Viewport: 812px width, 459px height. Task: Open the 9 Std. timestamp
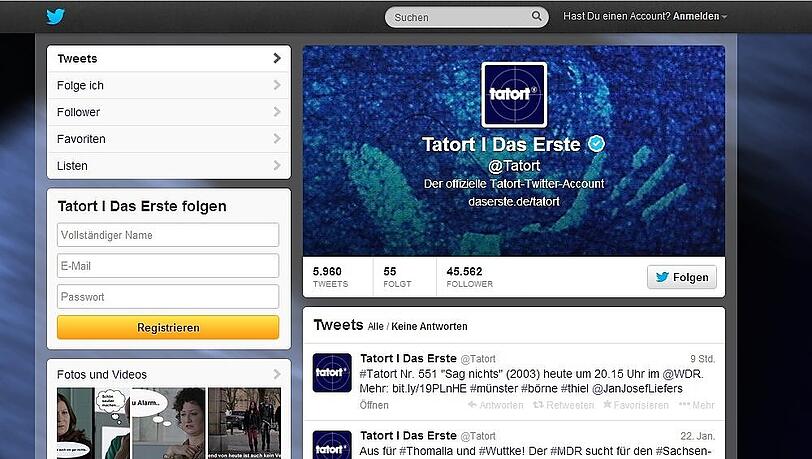(702, 359)
